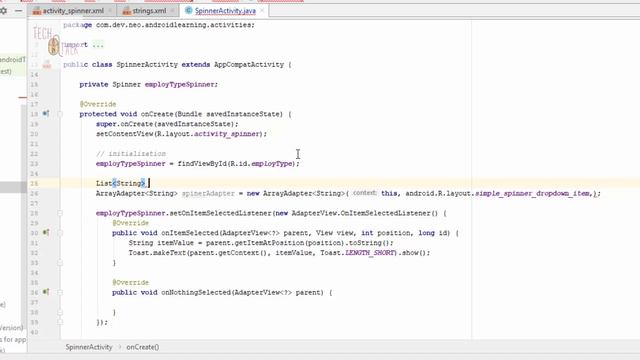The image size is (640, 360).
Task: Collapse the onCreate method fold marker
Action: [60, 114]
